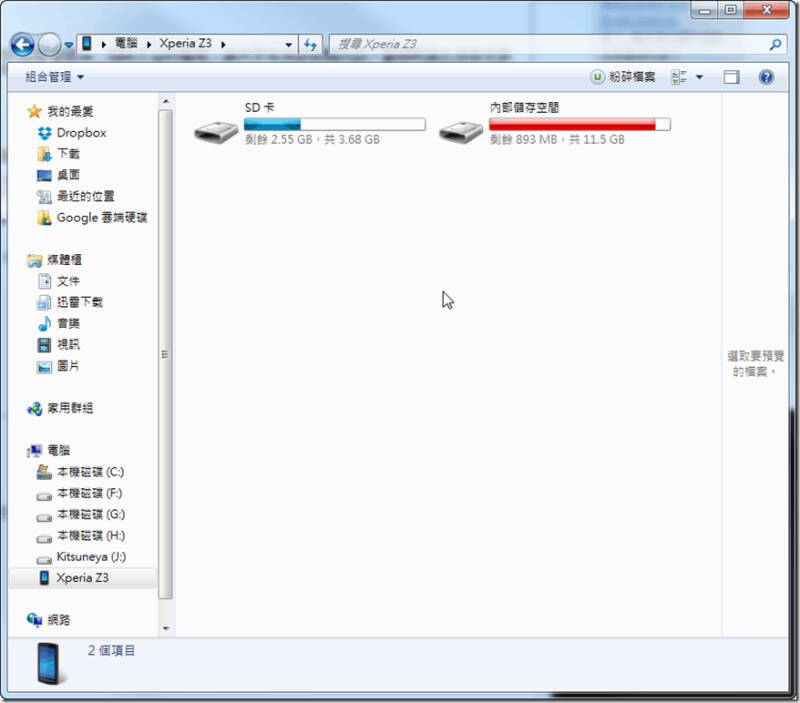Toggle the preview pane button

click(x=731, y=77)
